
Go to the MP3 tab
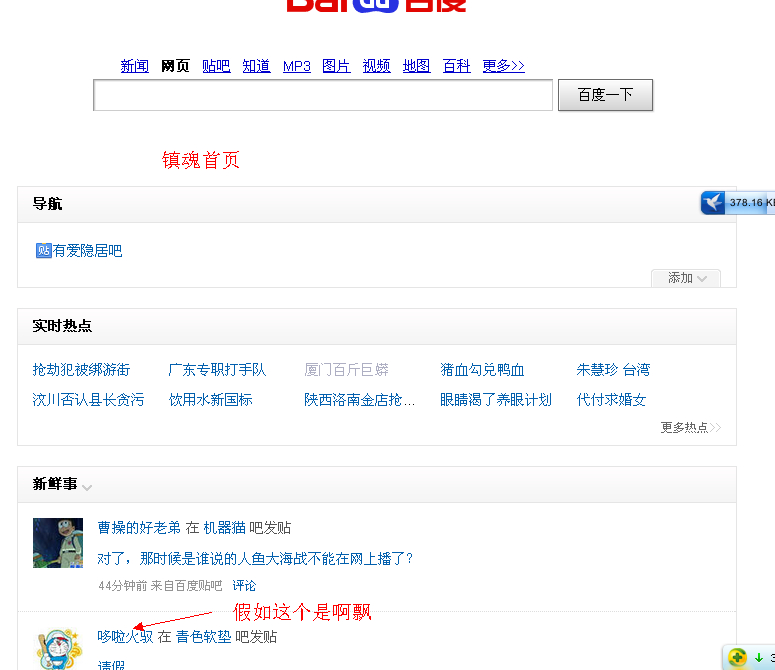297,66
